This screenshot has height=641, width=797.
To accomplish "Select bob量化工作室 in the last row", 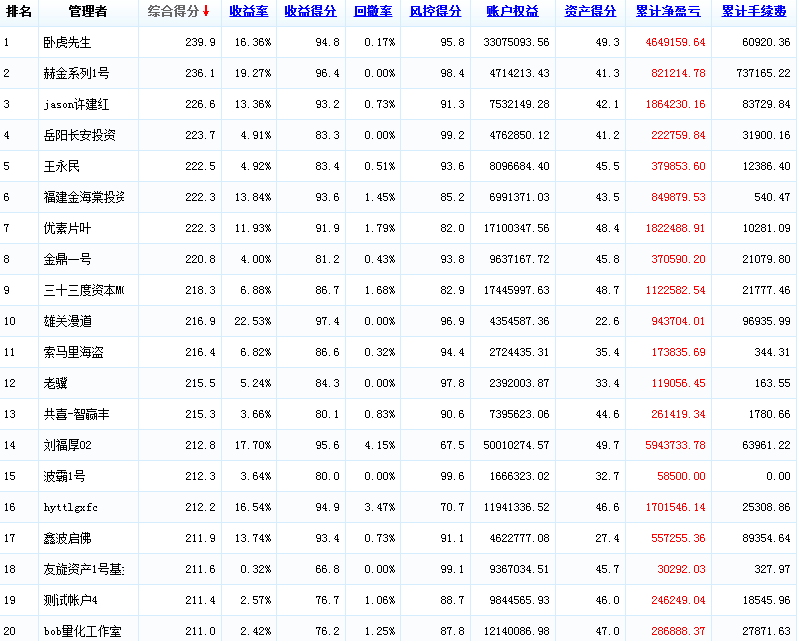I will coord(82,631).
